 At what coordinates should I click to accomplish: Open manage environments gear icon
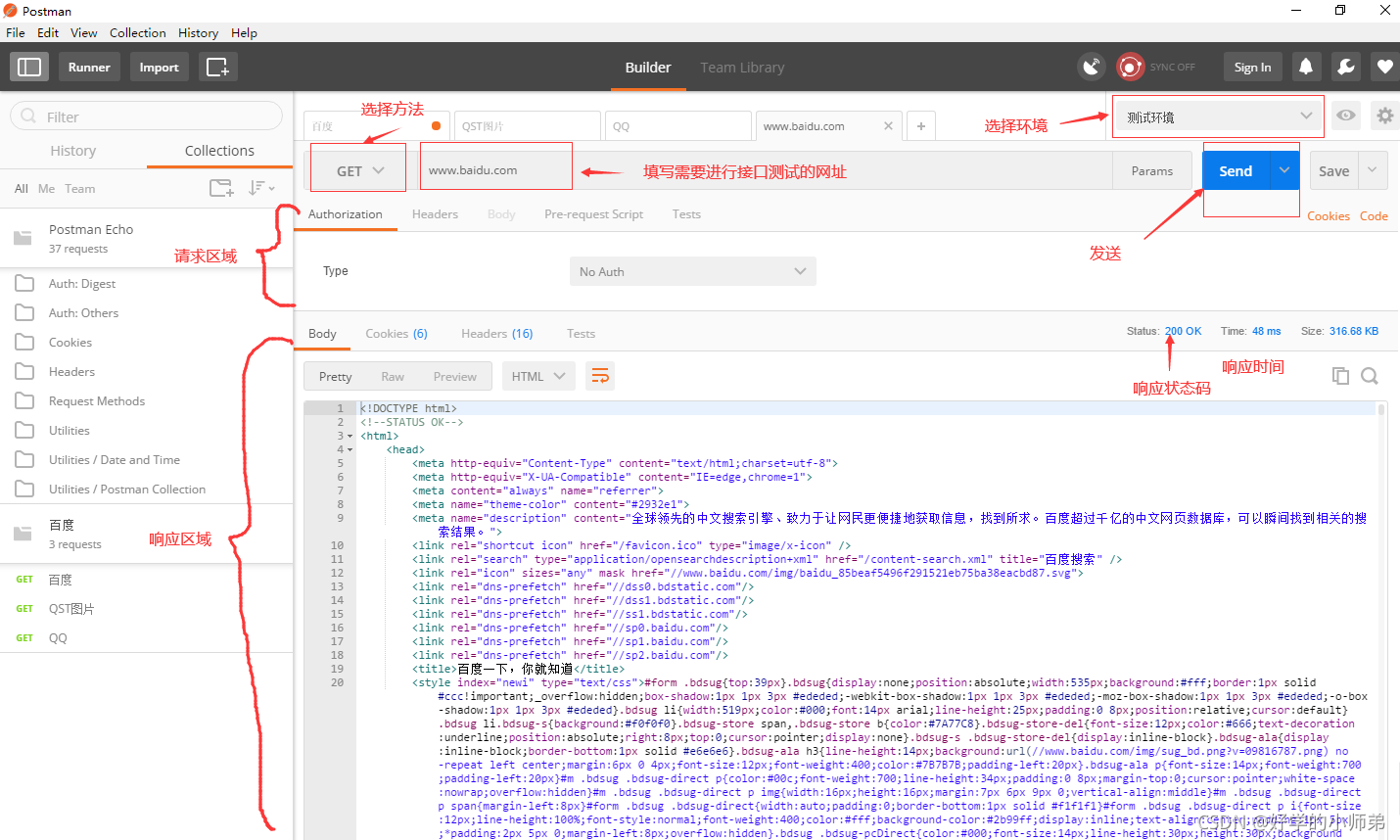click(1384, 116)
